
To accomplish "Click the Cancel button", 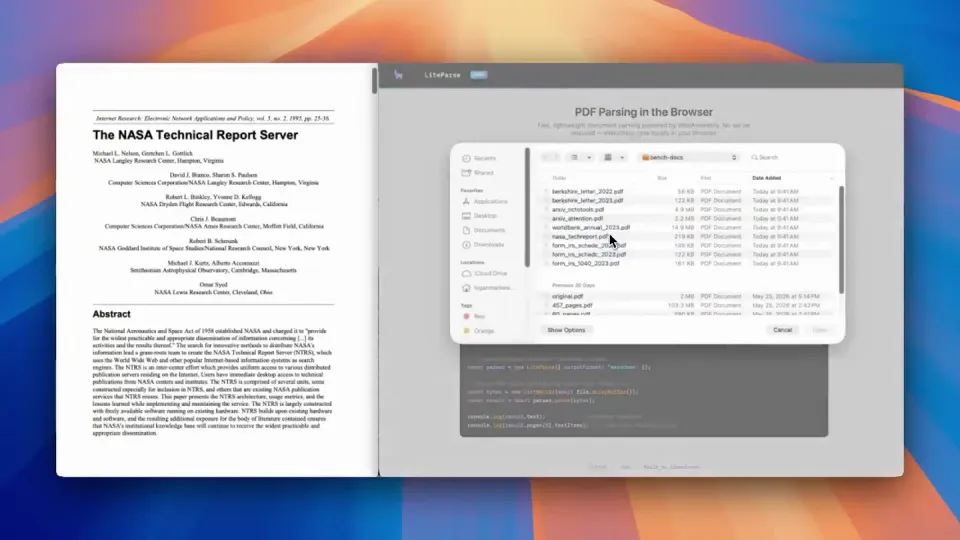I will coord(782,330).
